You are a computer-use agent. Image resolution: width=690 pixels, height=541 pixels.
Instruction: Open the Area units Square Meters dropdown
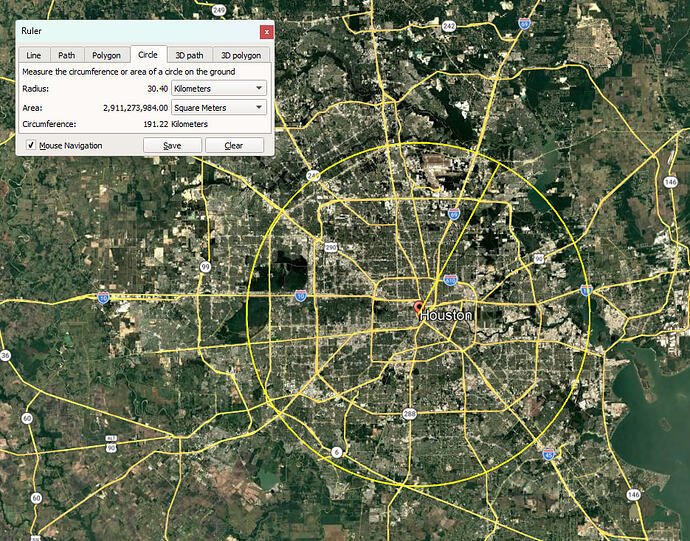[x=219, y=107]
